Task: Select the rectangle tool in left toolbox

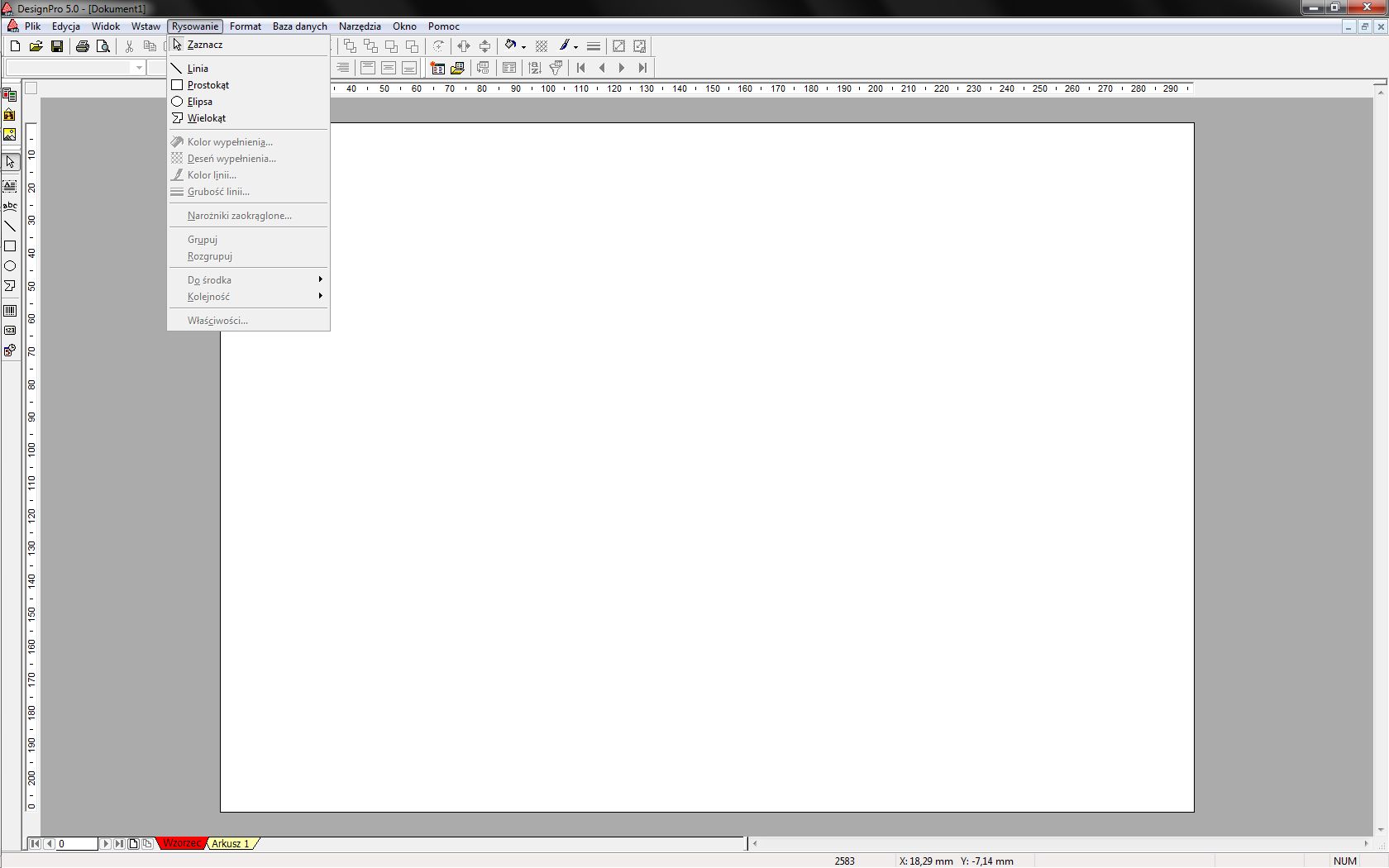Action: pos(10,246)
